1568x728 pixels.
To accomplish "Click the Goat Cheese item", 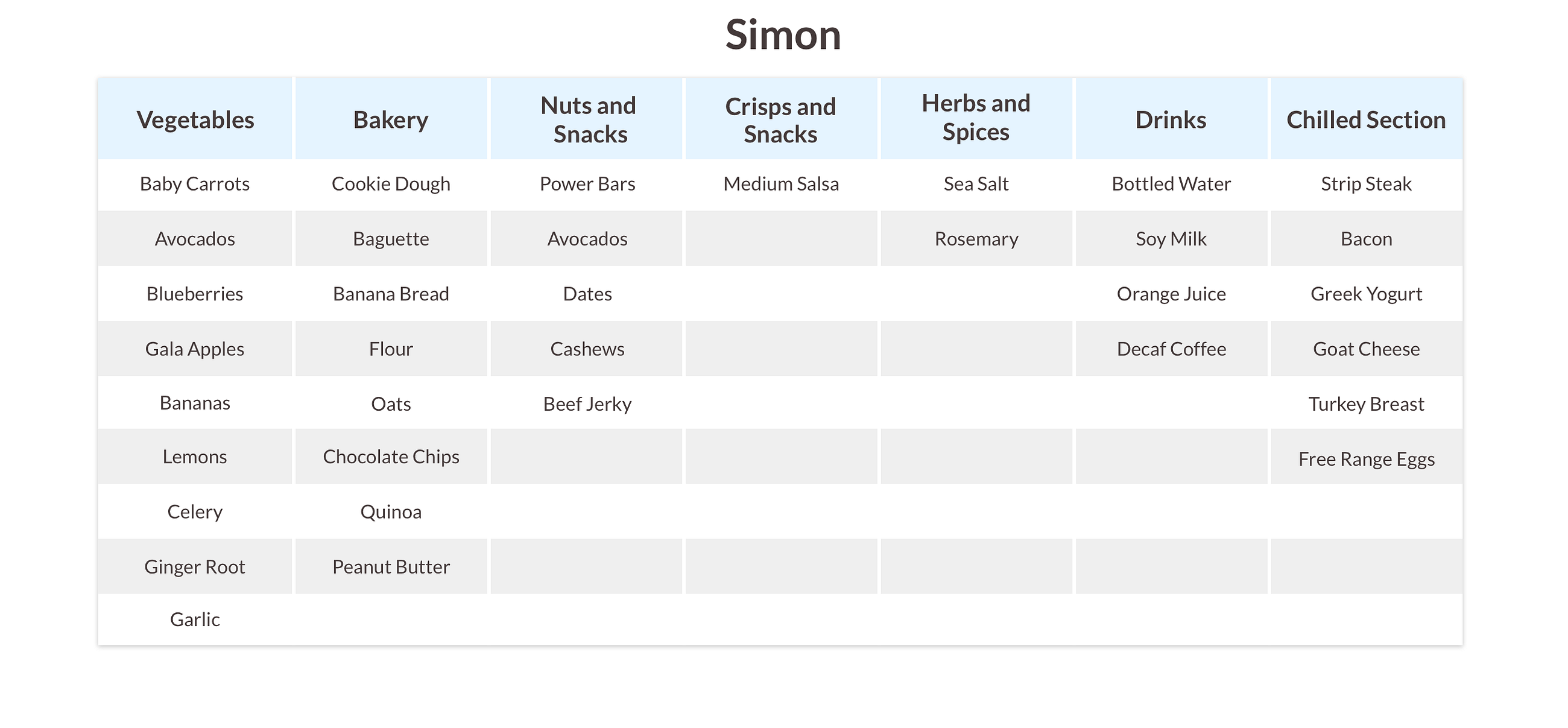I will [x=1367, y=349].
